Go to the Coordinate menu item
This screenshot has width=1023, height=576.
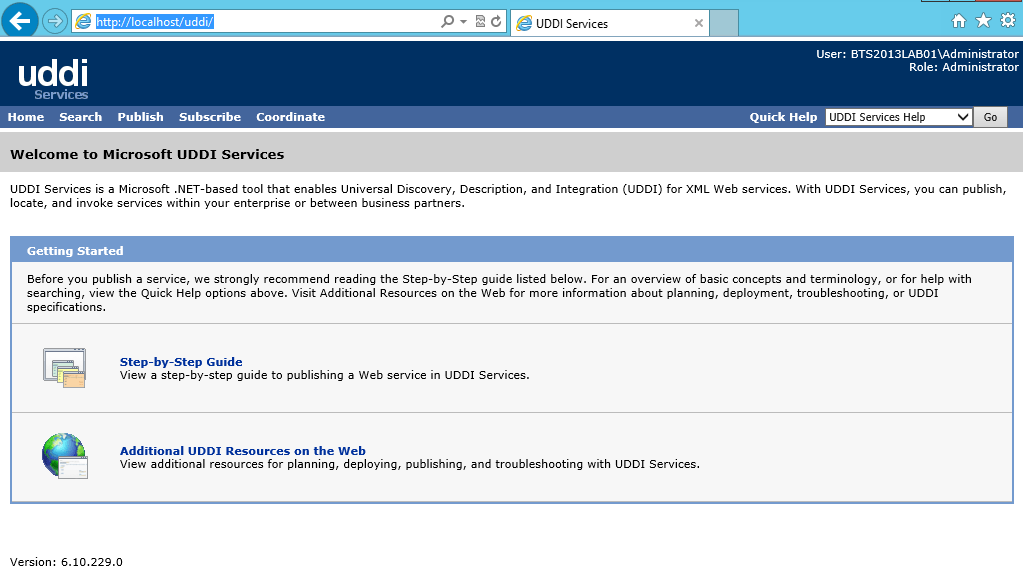290,117
